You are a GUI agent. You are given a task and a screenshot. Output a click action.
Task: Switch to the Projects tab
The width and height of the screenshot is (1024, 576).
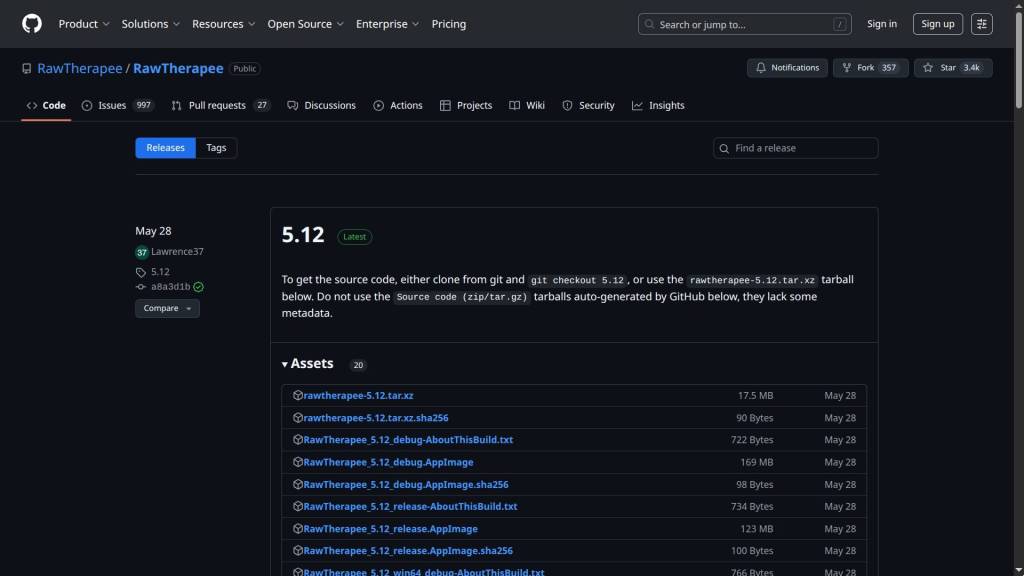point(466,106)
